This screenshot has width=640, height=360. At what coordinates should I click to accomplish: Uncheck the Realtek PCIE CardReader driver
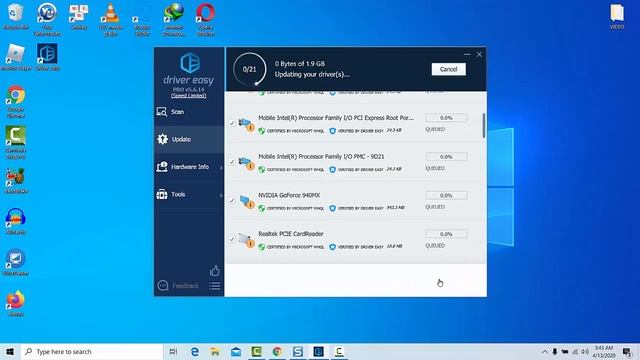pos(232,239)
